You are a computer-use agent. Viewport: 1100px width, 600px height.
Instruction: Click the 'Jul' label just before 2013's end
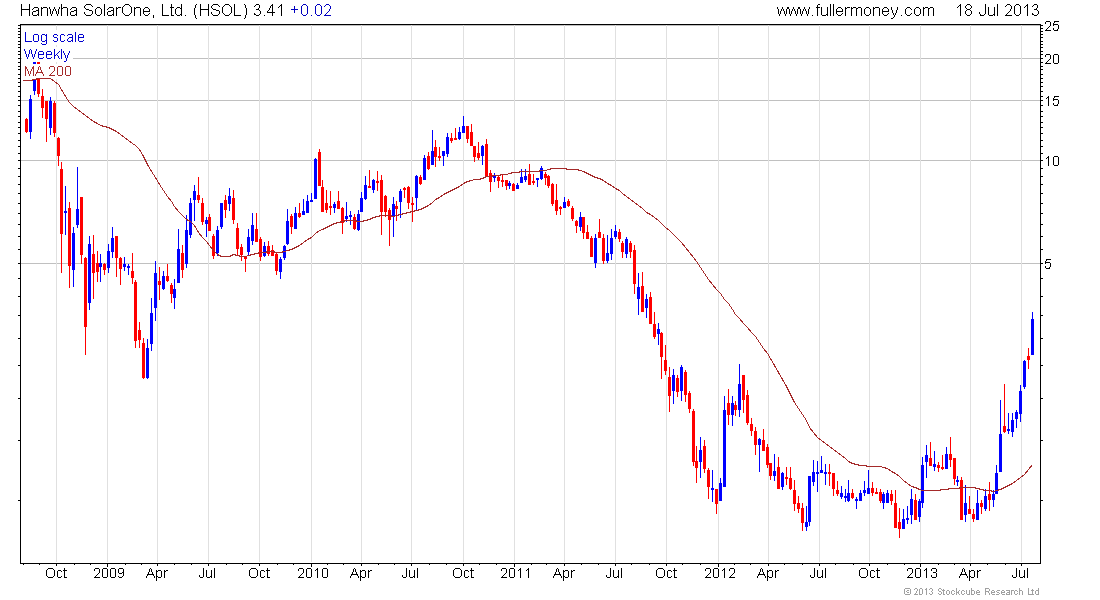click(1021, 573)
